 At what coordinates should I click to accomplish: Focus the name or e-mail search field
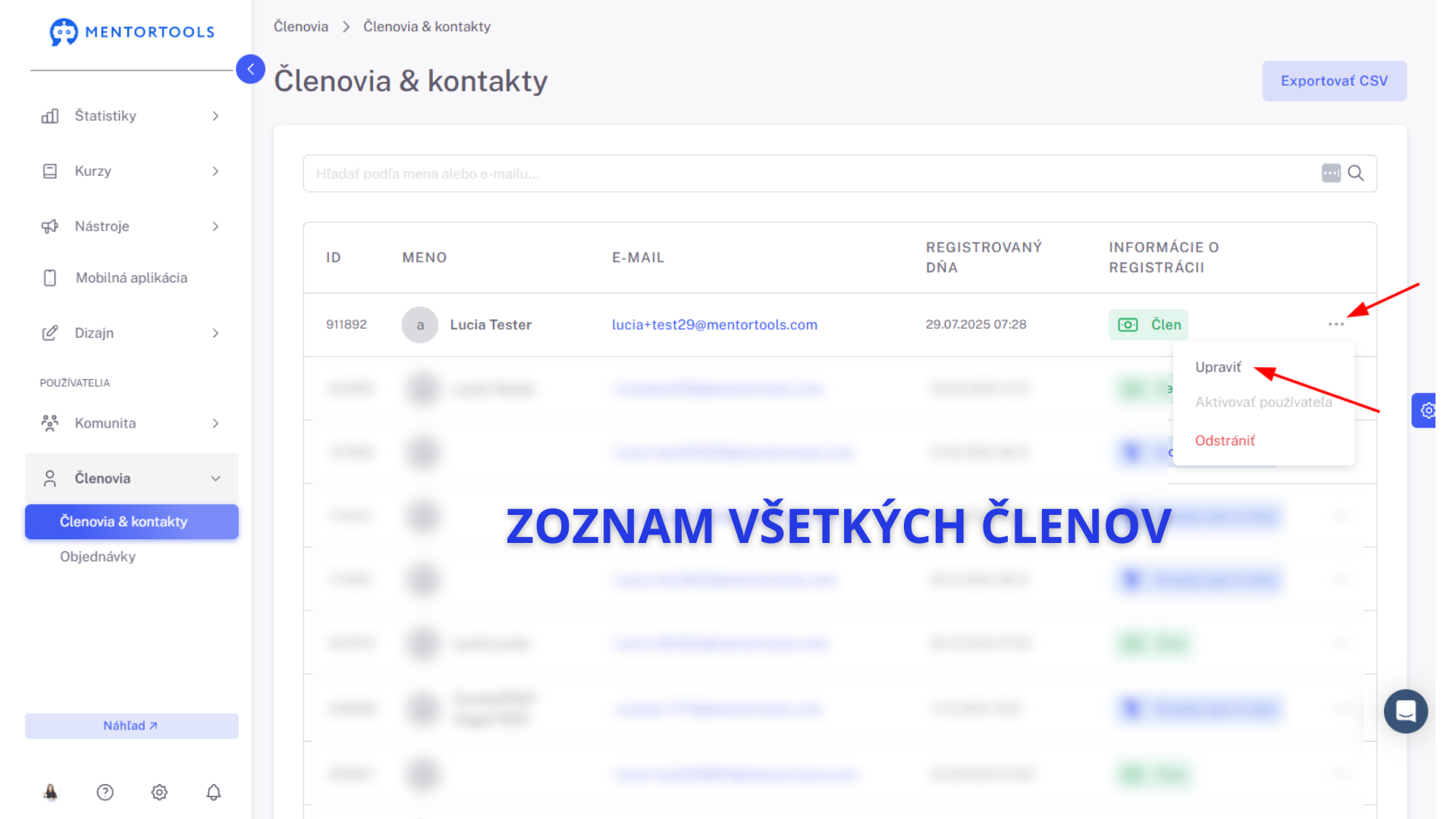pos(811,174)
